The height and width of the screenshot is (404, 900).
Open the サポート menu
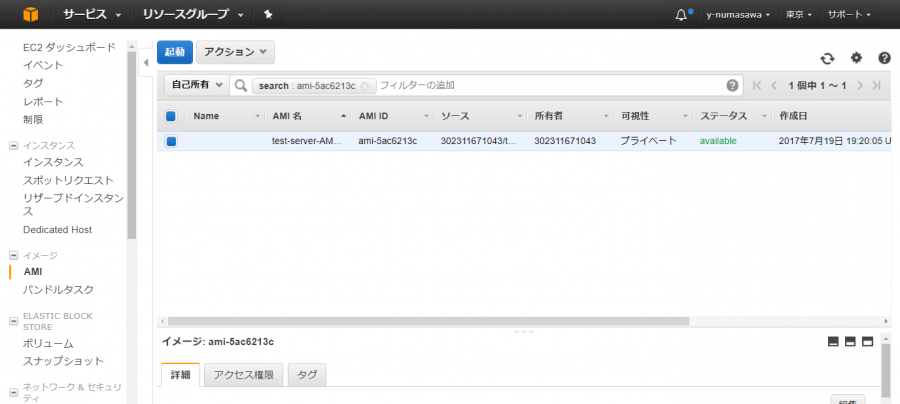tap(849, 15)
